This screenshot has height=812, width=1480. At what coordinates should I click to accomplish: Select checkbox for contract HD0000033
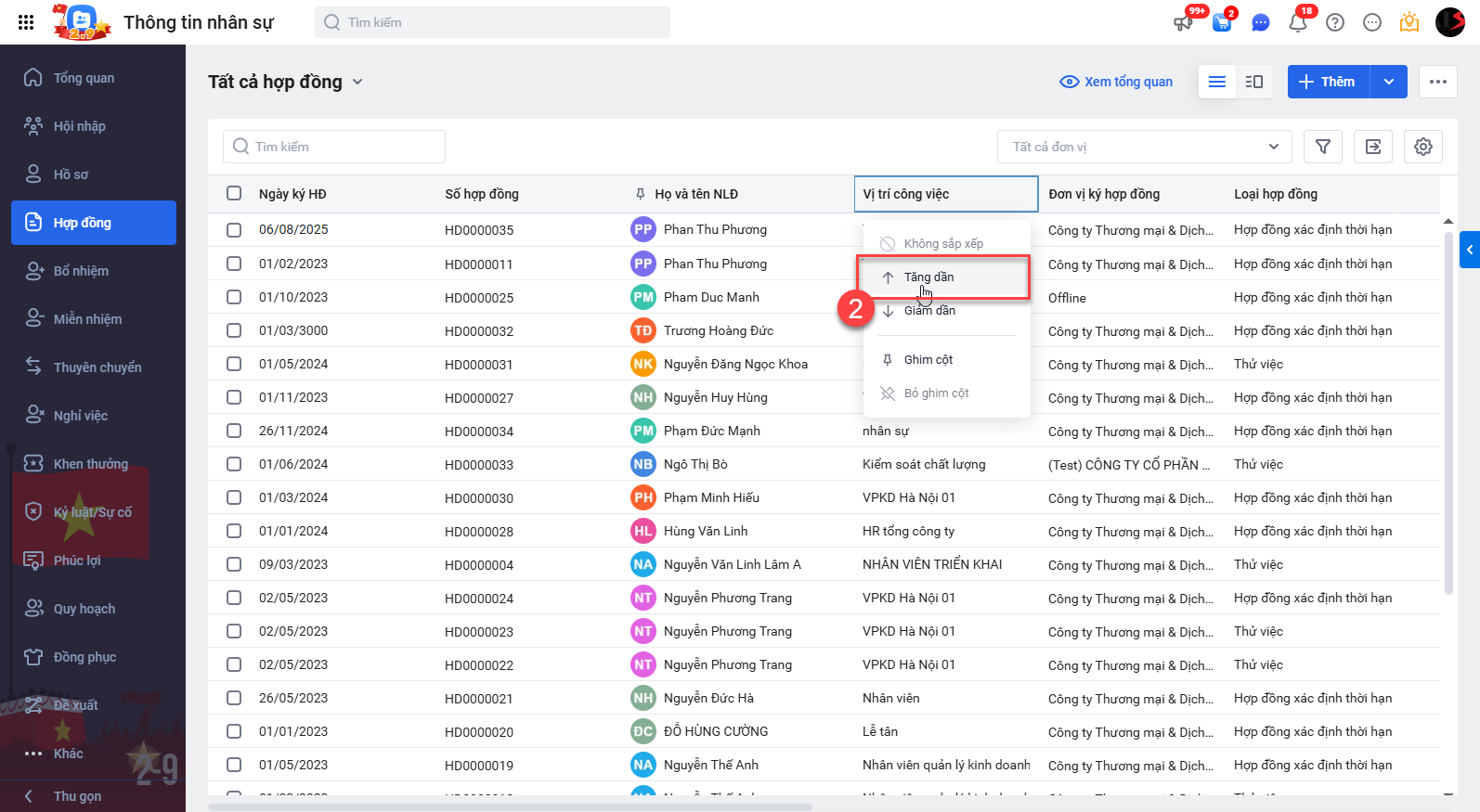tap(234, 464)
